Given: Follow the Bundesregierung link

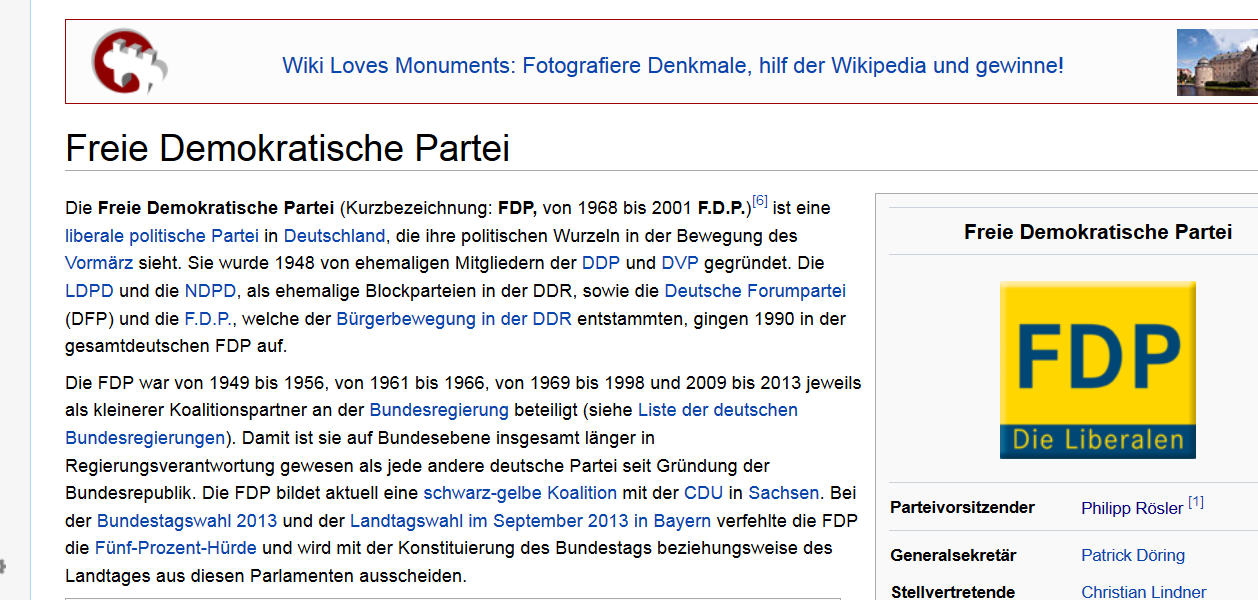Looking at the screenshot, I should (439, 410).
